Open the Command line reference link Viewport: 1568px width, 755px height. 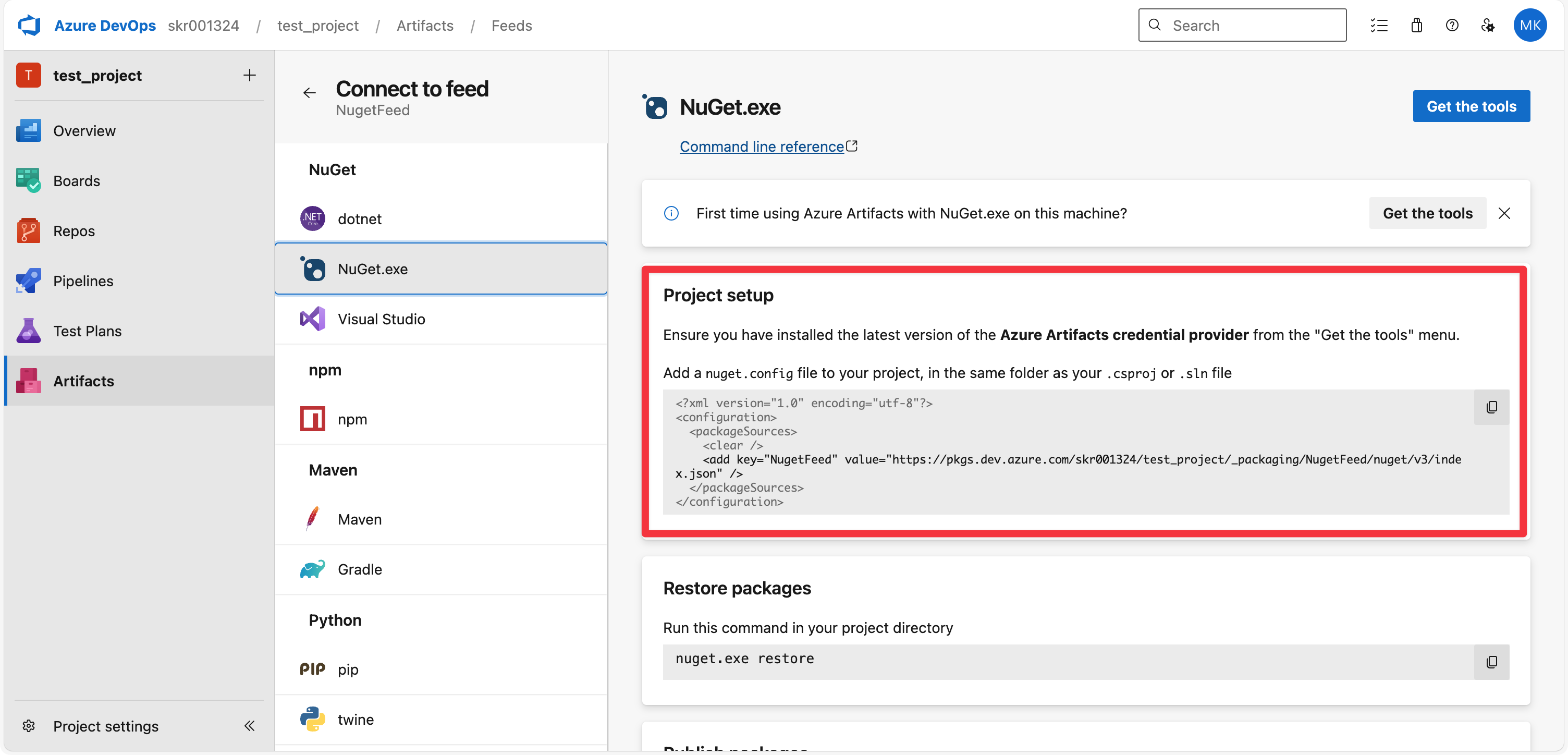tap(762, 147)
